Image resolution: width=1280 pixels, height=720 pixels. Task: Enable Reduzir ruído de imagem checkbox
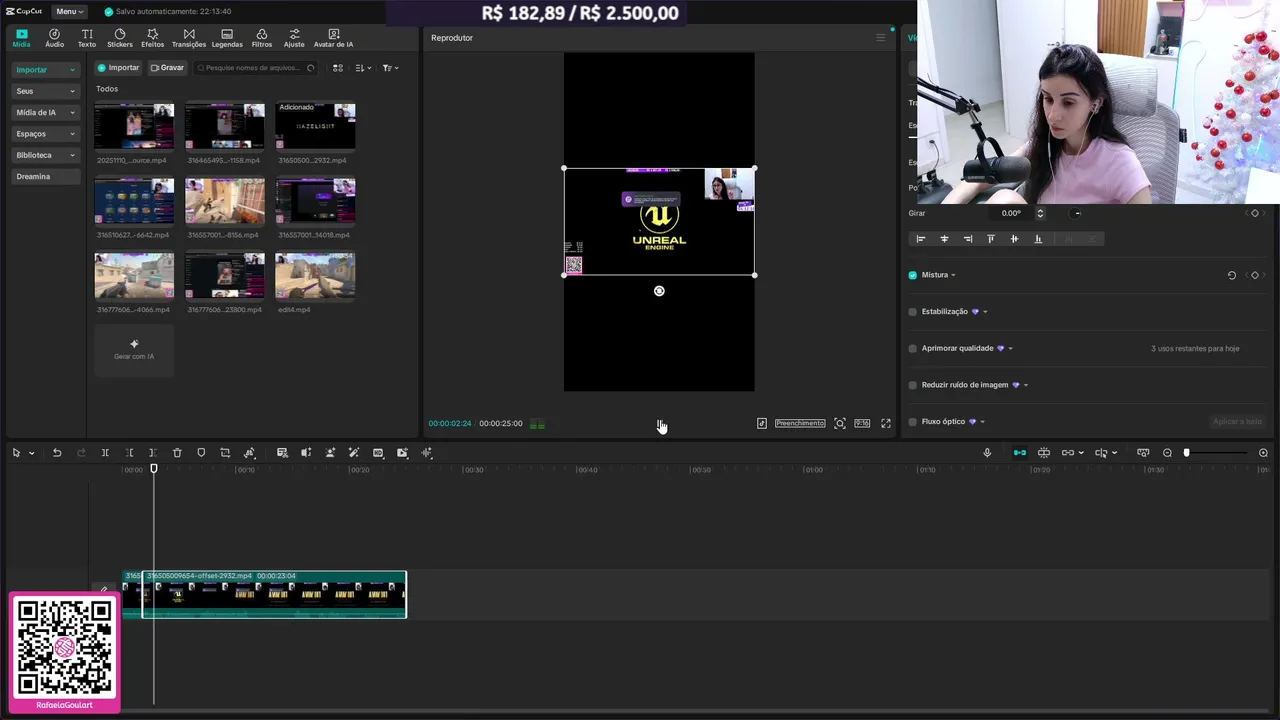point(912,385)
